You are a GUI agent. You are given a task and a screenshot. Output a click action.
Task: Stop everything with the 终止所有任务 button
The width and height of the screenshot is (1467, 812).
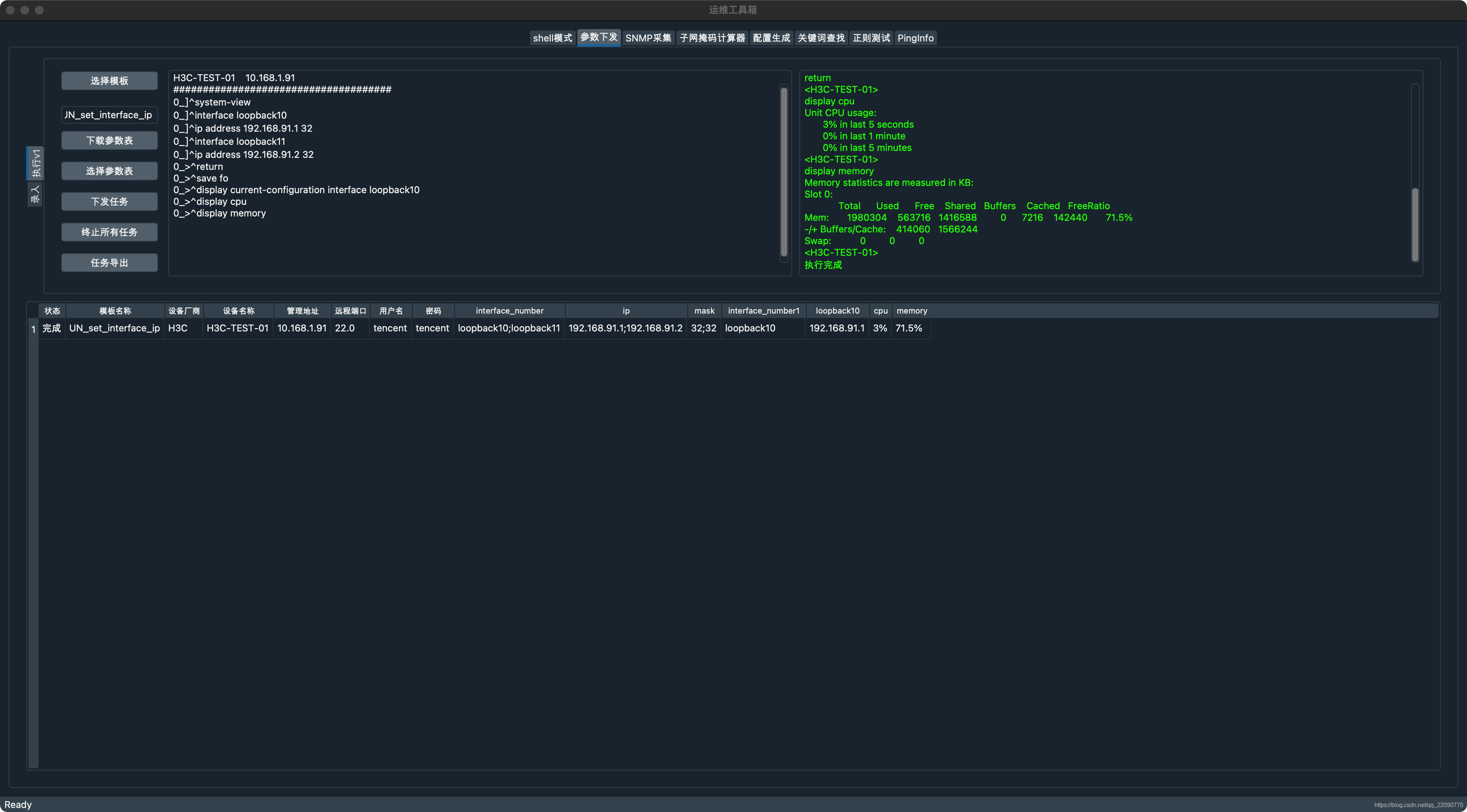(x=109, y=232)
